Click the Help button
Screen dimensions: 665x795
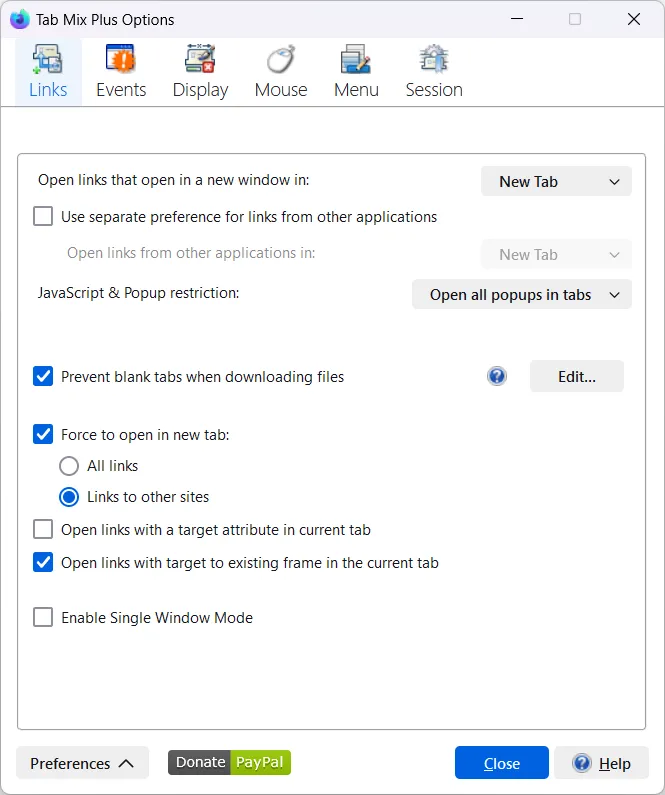tap(601, 763)
